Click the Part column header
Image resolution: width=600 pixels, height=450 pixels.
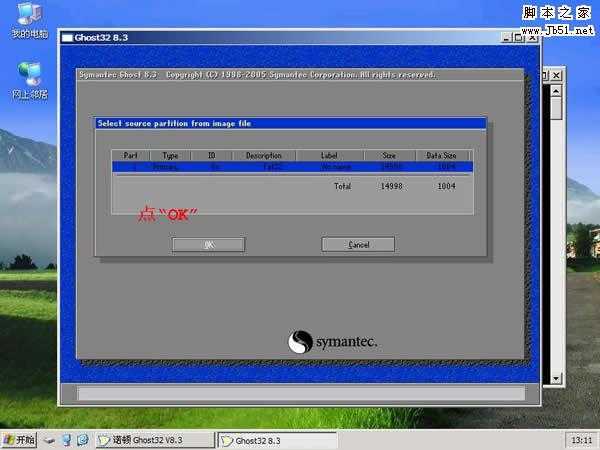(130, 155)
